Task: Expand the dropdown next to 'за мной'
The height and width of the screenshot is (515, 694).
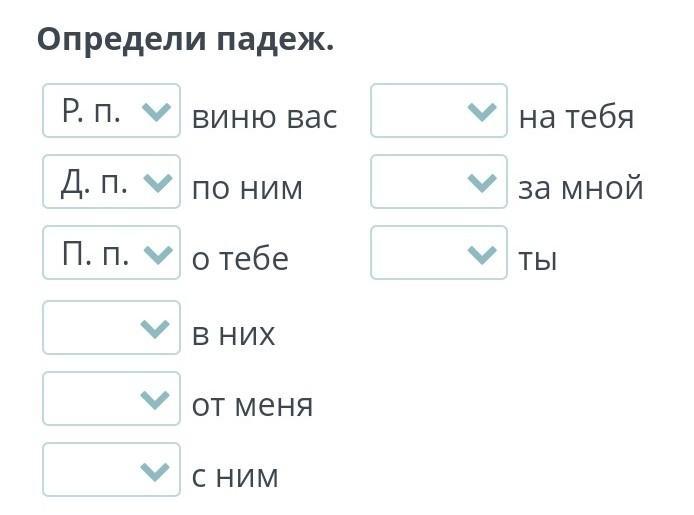Action: pos(439,182)
